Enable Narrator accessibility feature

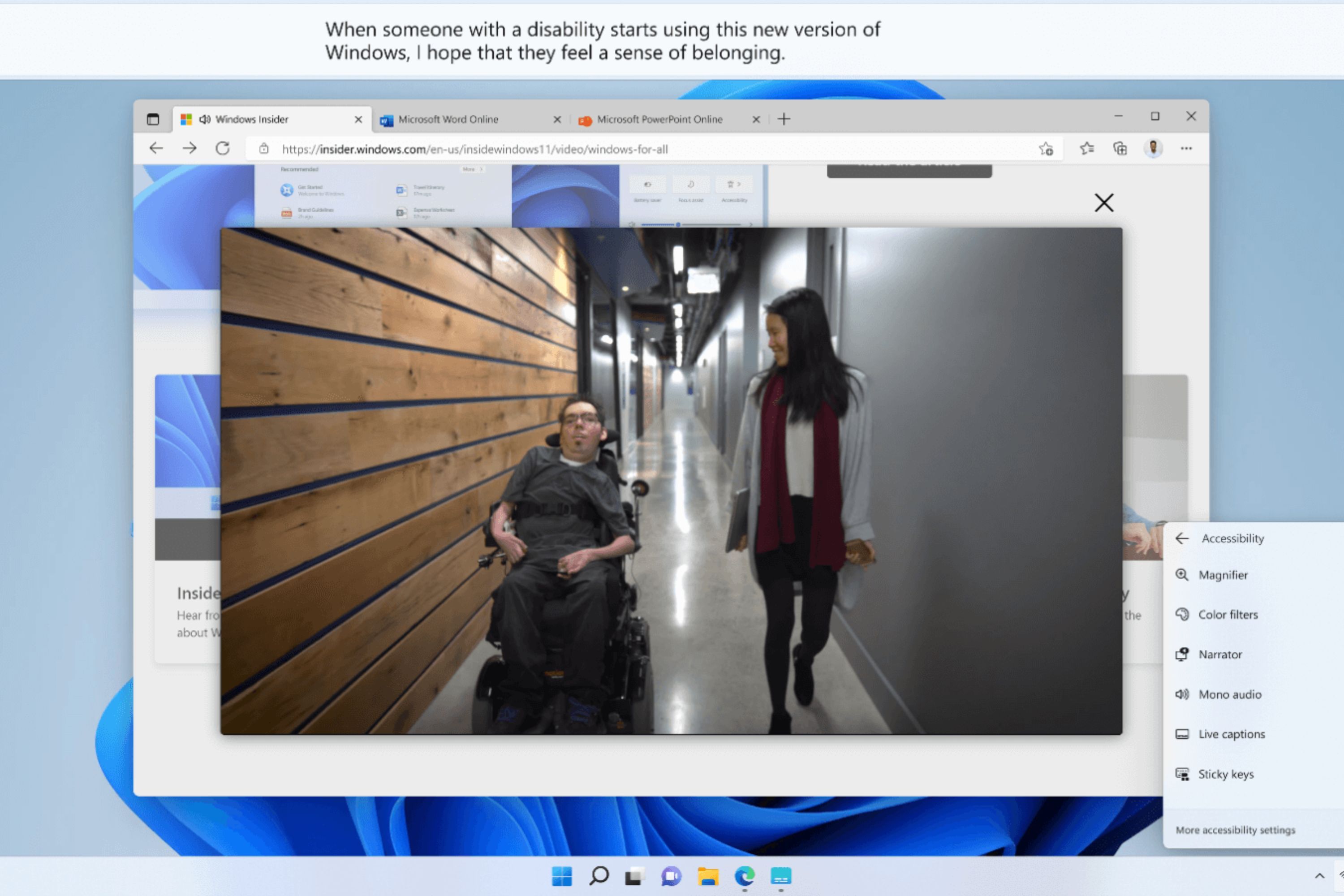(x=1219, y=654)
